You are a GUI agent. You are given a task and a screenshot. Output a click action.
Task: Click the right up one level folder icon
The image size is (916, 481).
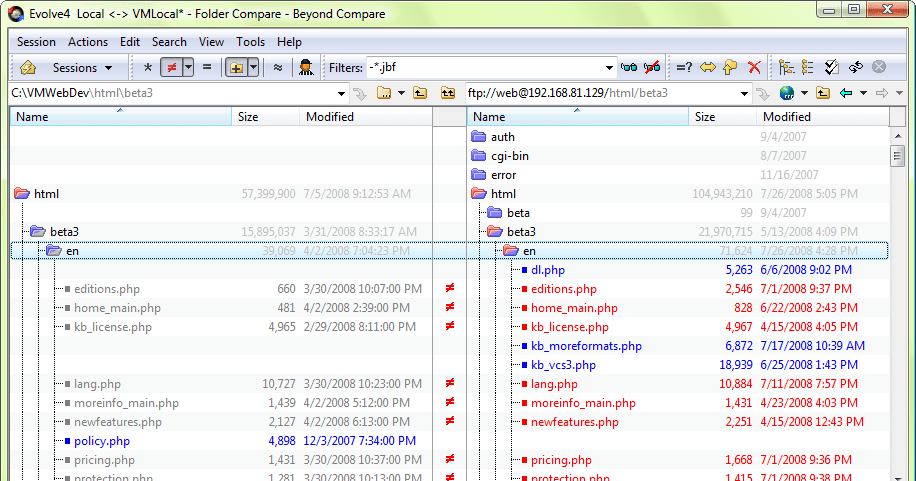pos(823,93)
